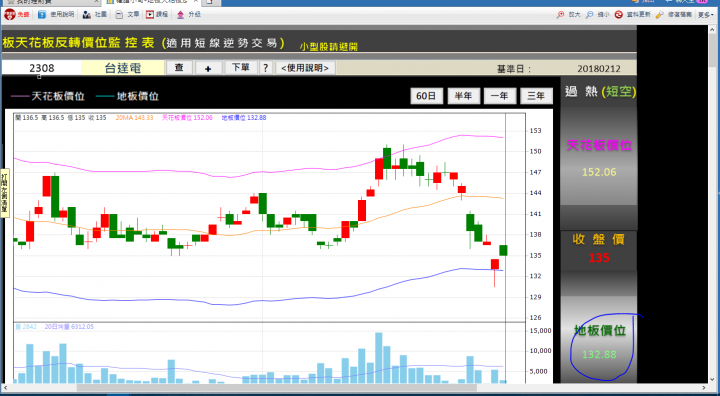Click the stock code field 2308
The image size is (720, 396).
(42, 68)
